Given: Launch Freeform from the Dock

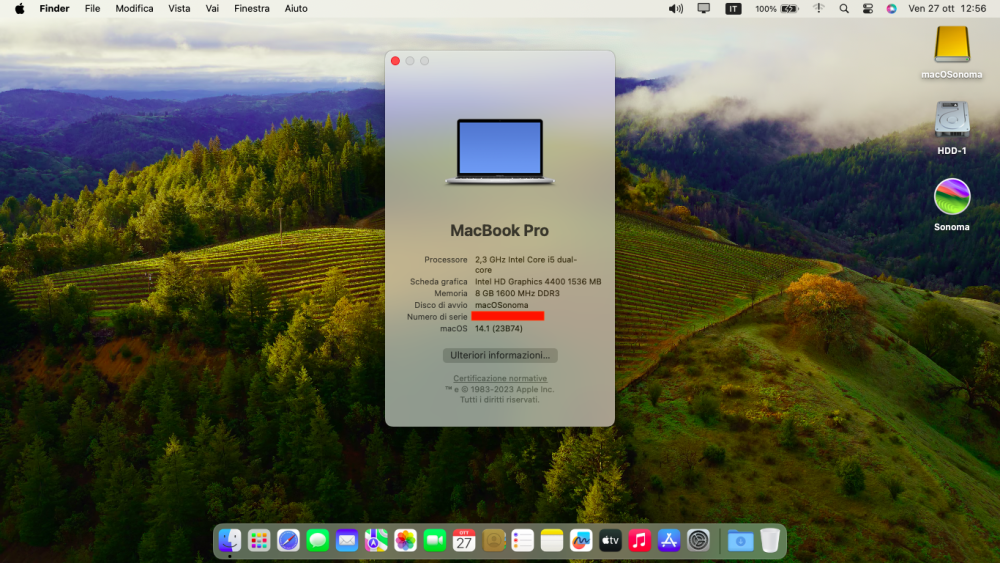Looking at the screenshot, I should pos(581,541).
